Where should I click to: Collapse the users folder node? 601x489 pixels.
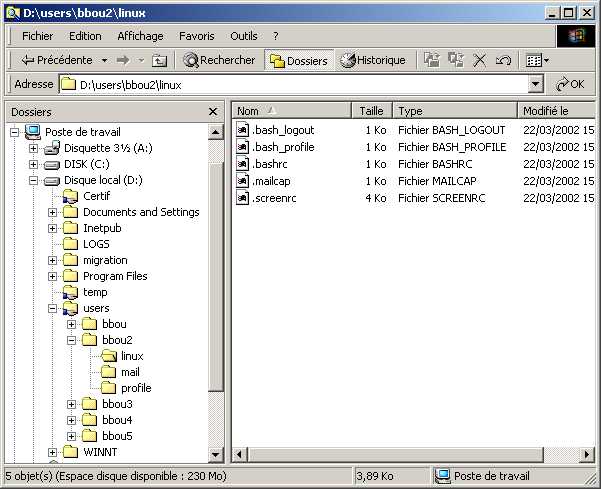point(53,308)
